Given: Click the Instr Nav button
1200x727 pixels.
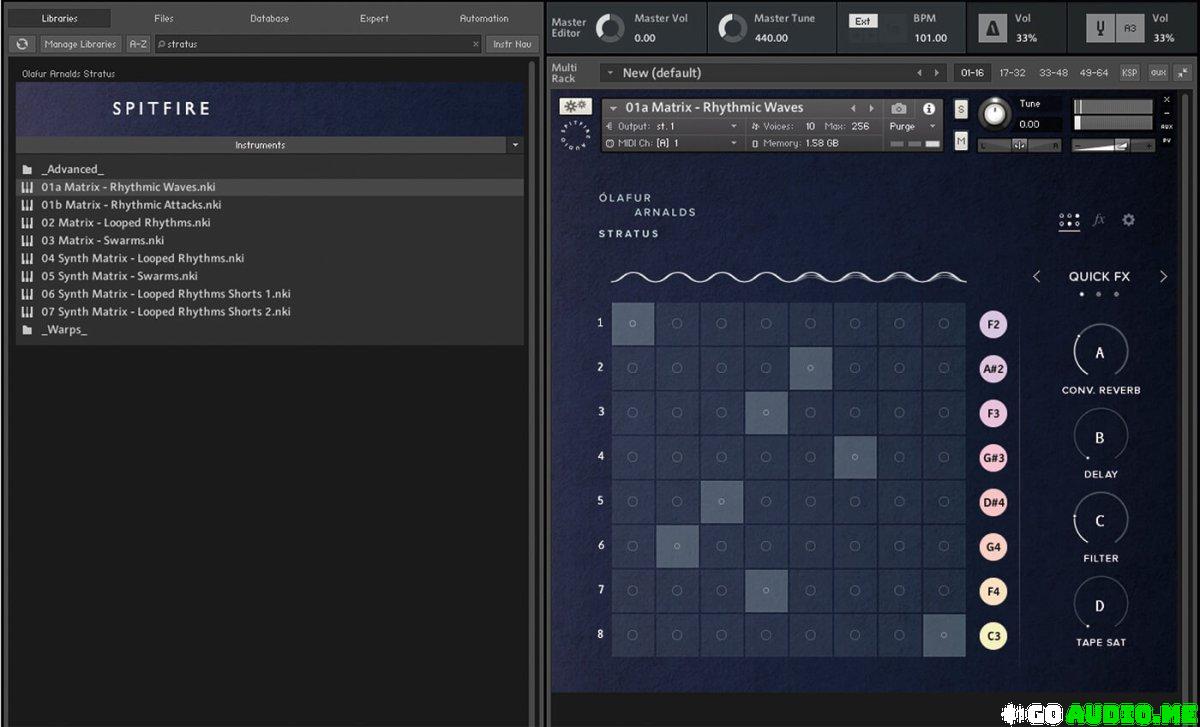Looking at the screenshot, I should (x=512, y=44).
